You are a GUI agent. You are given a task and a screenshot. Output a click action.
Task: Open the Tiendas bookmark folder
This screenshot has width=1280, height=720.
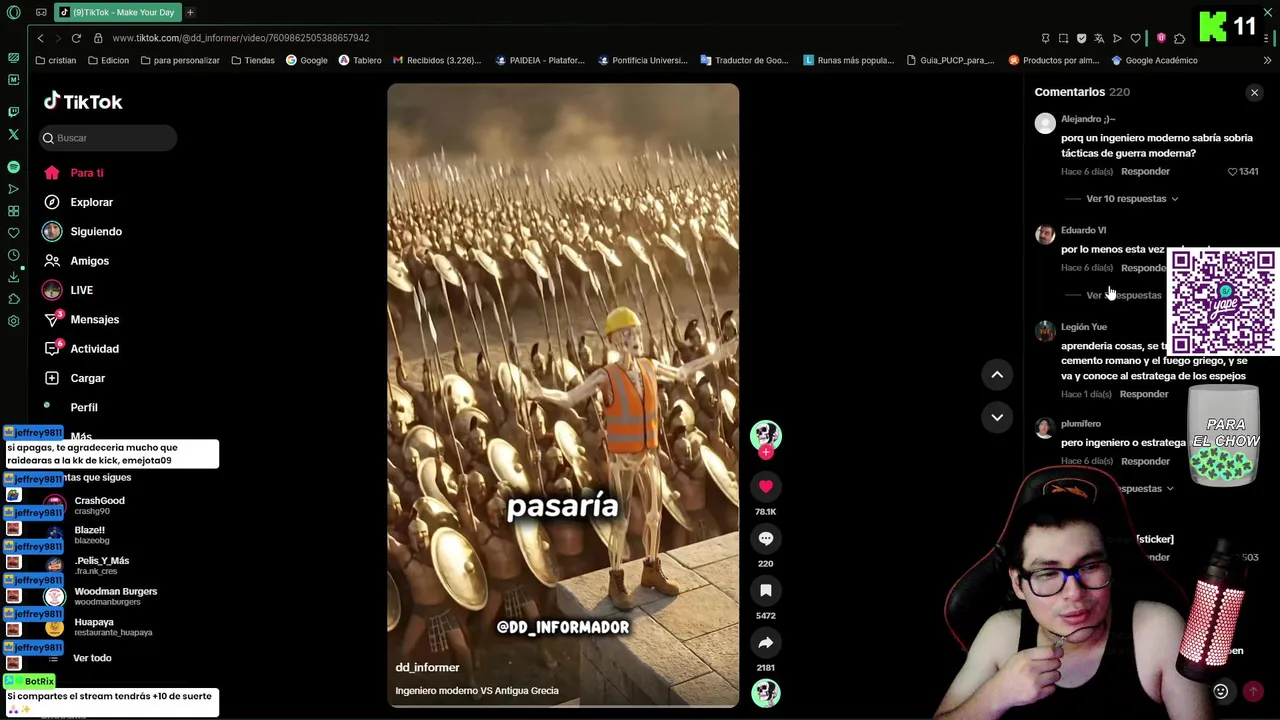point(252,60)
